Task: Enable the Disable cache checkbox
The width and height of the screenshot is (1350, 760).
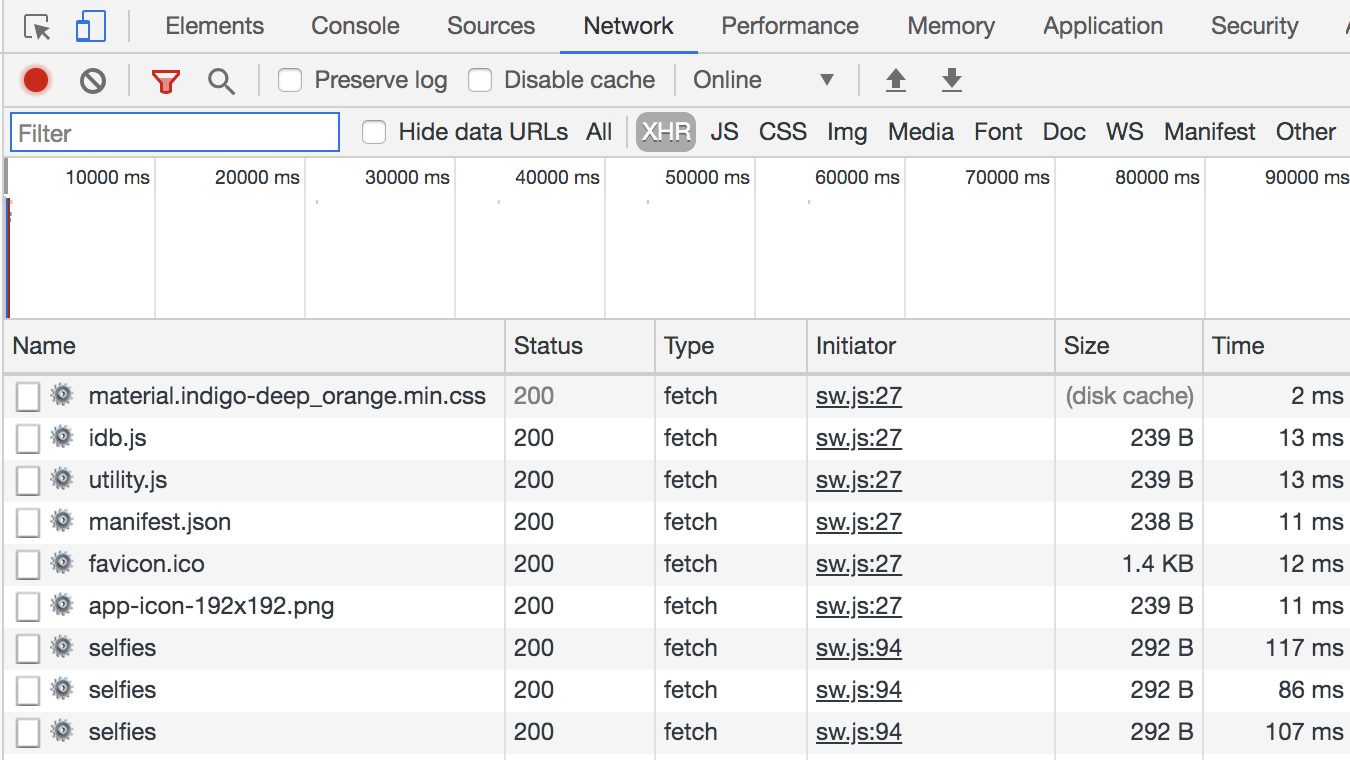Action: tap(480, 80)
